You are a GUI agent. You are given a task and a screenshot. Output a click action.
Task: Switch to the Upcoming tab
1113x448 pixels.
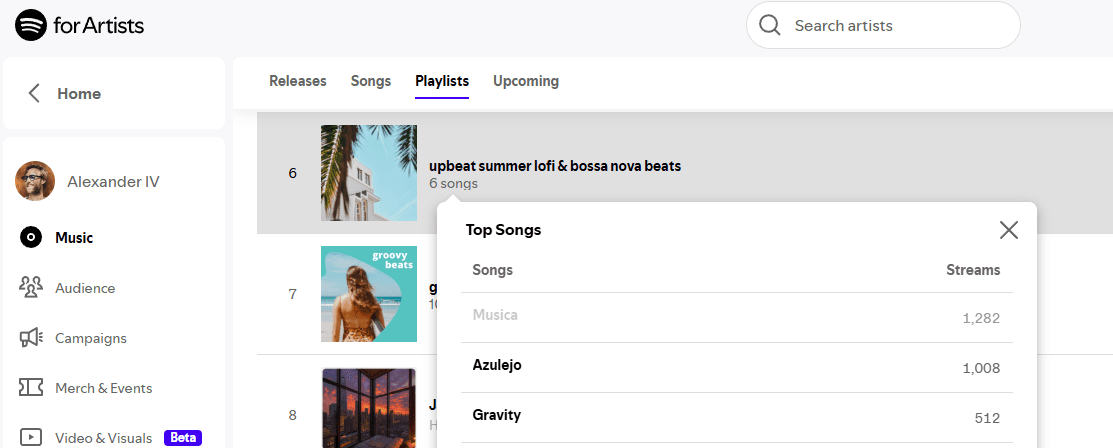526,81
